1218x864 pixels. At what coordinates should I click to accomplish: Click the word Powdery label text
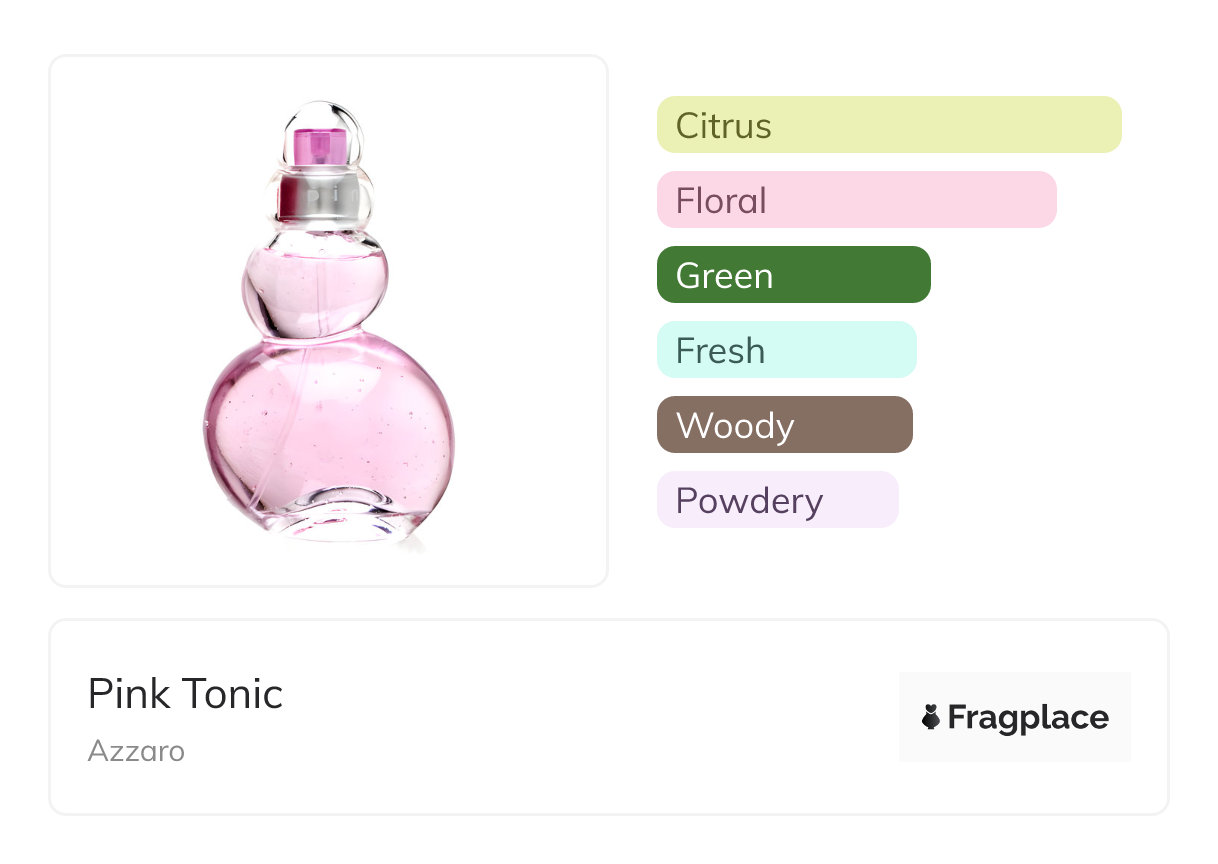click(749, 501)
